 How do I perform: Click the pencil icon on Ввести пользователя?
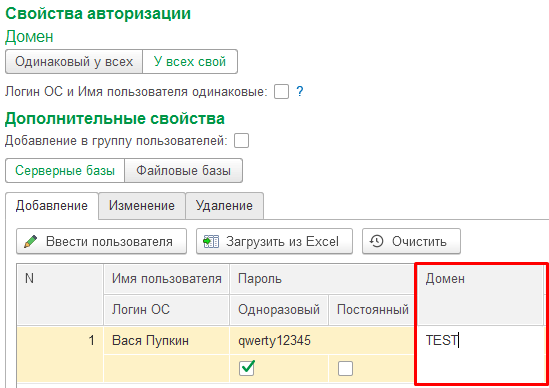[x=31, y=241]
